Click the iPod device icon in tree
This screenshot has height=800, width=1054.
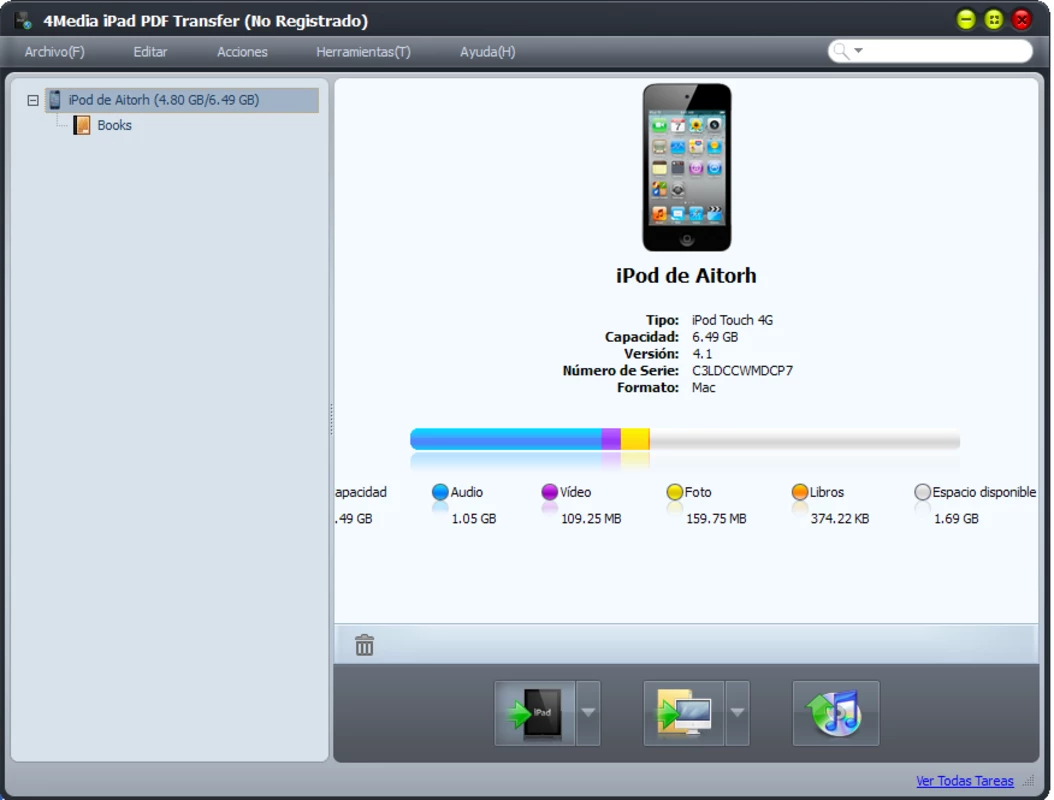pos(55,100)
